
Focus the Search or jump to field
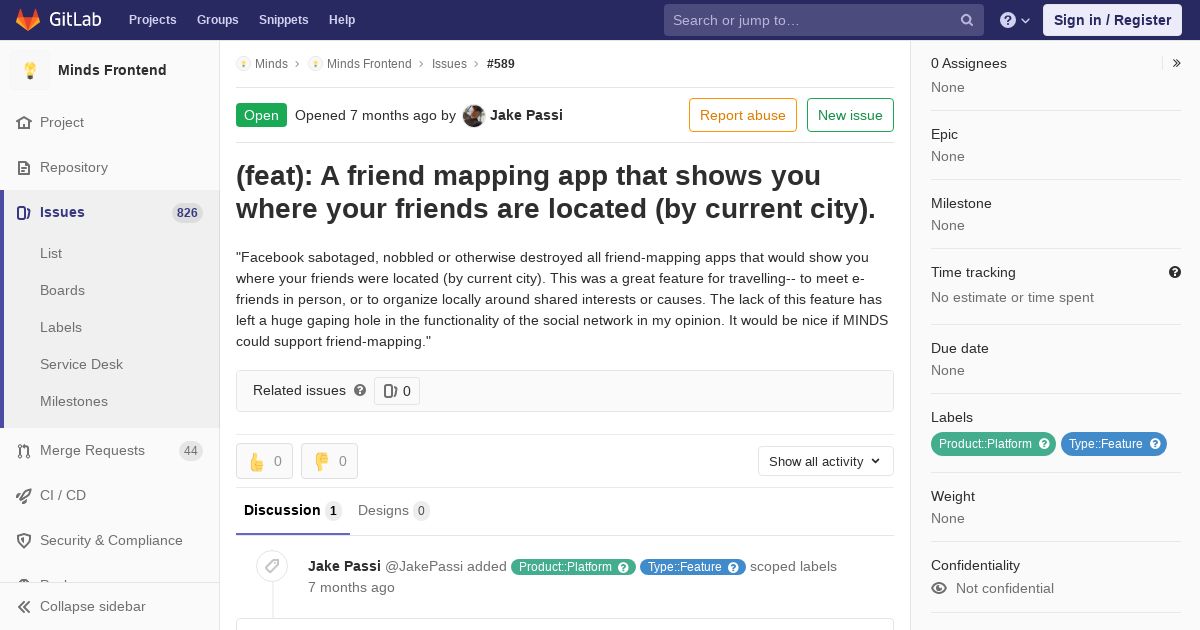[x=824, y=20]
